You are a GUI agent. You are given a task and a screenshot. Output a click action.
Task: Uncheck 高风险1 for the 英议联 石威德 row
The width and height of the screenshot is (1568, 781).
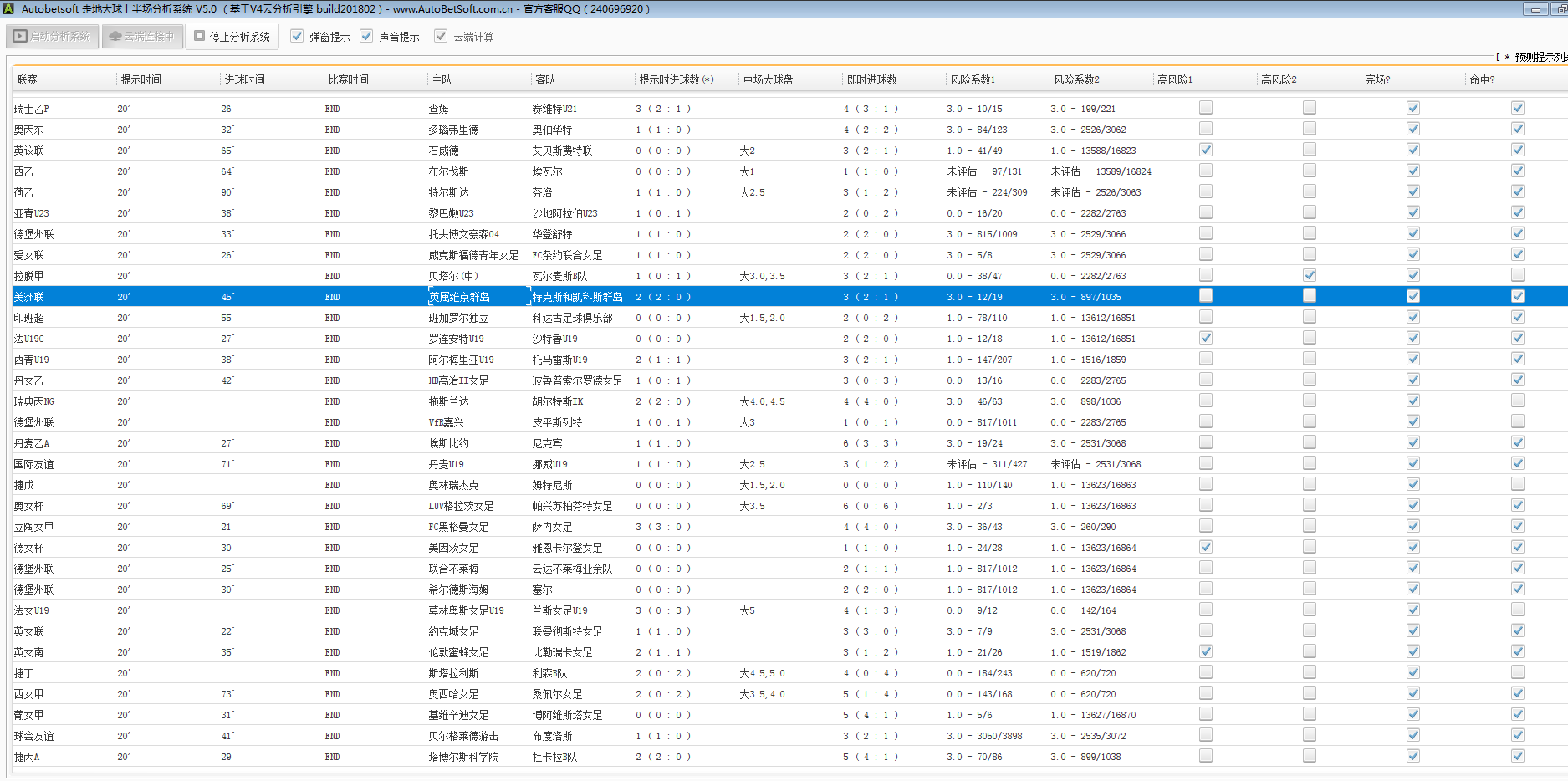pos(1205,150)
